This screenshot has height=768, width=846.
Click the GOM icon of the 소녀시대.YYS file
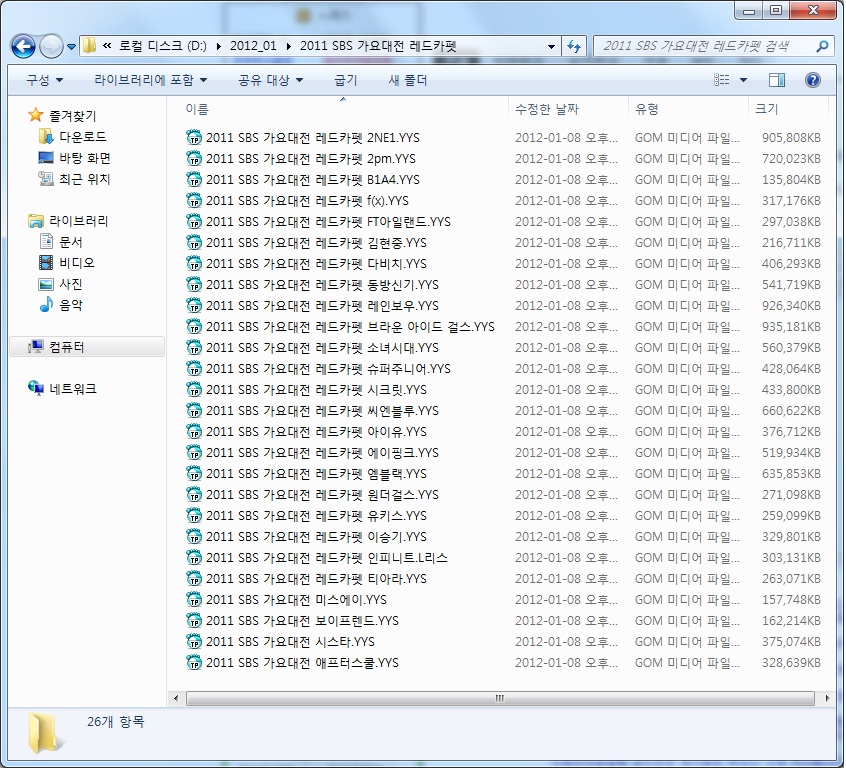194,348
